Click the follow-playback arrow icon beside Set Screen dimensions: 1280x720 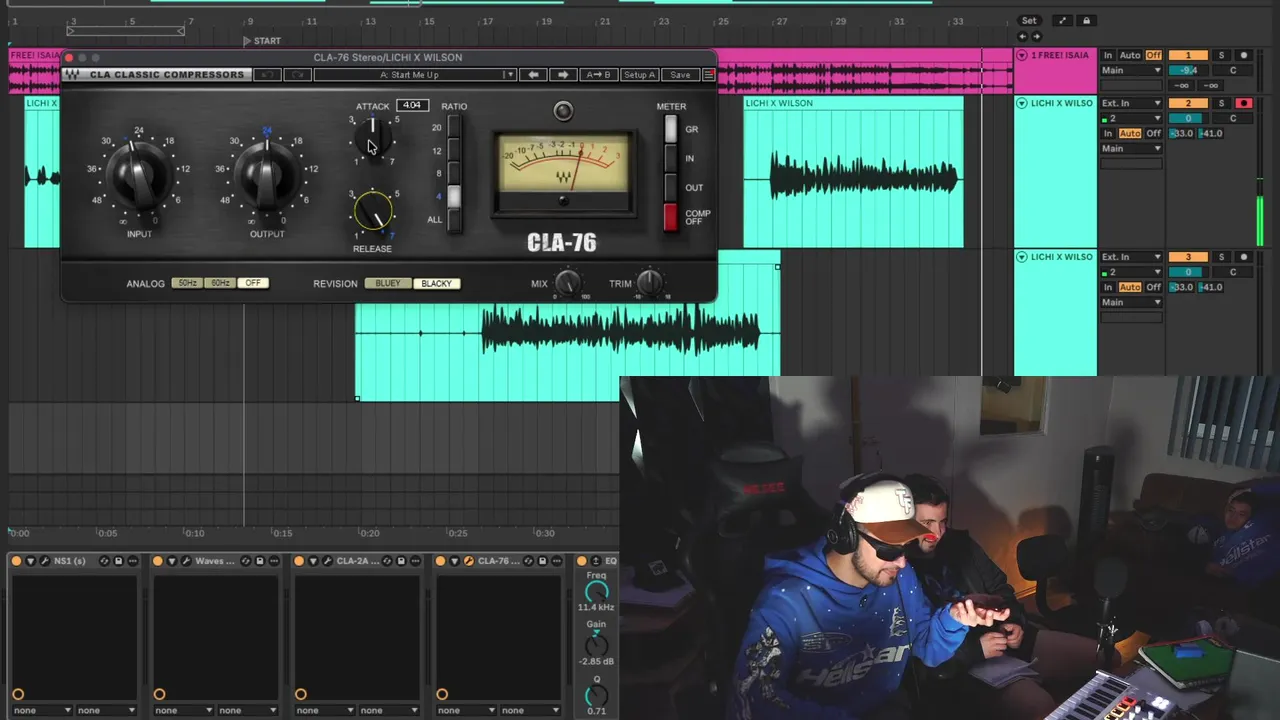coord(1062,20)
